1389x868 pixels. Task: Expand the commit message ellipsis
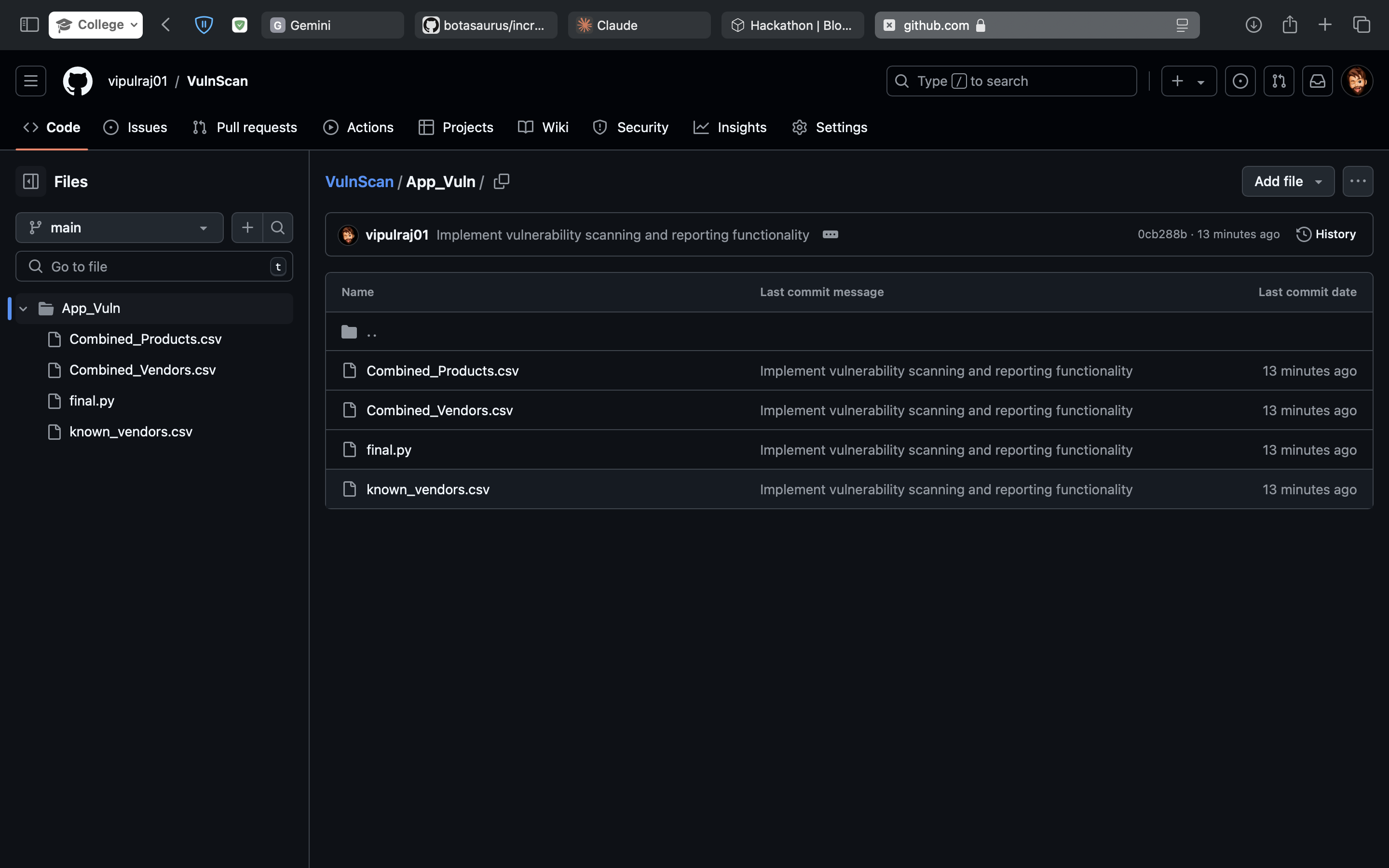[x=830, y=234]
